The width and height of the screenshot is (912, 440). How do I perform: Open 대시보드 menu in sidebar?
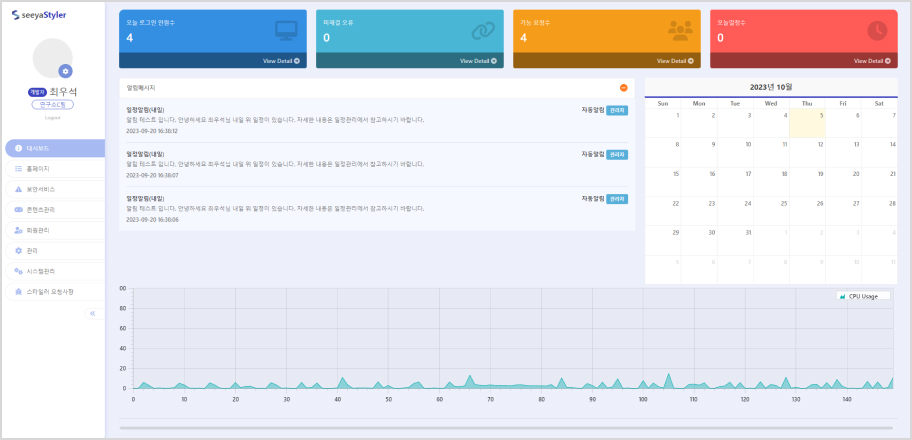click(x=55, y=148)
